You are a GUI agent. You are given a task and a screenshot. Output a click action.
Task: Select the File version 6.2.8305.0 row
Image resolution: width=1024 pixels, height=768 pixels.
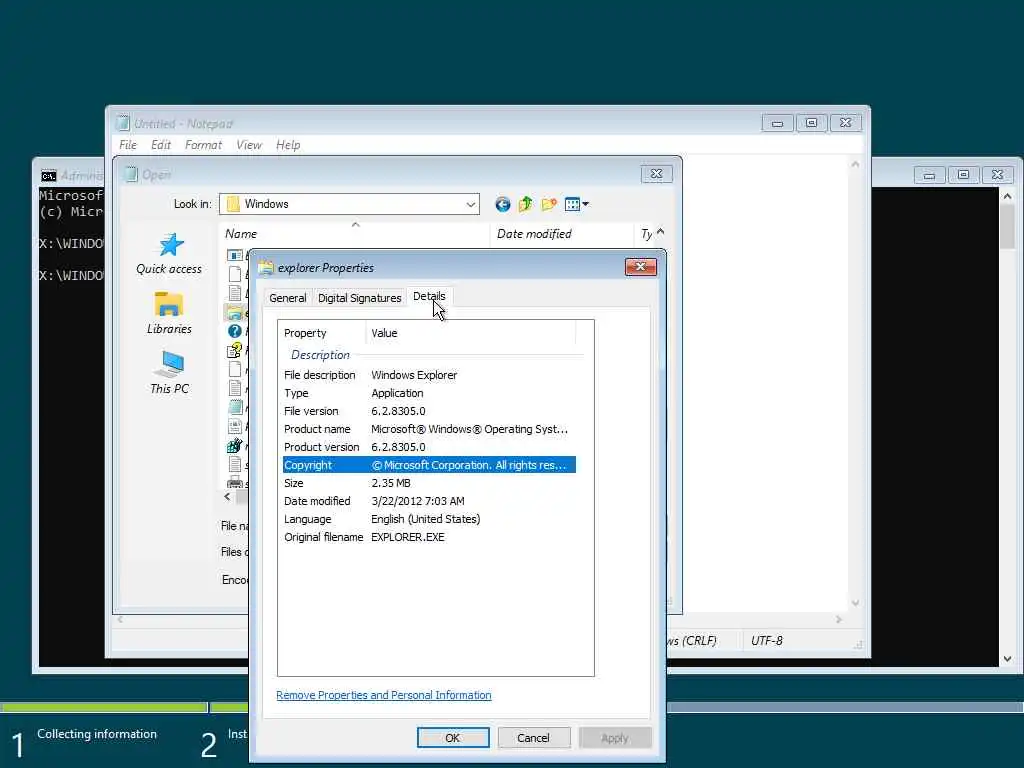pyautogui.click(x=429, y=411)
